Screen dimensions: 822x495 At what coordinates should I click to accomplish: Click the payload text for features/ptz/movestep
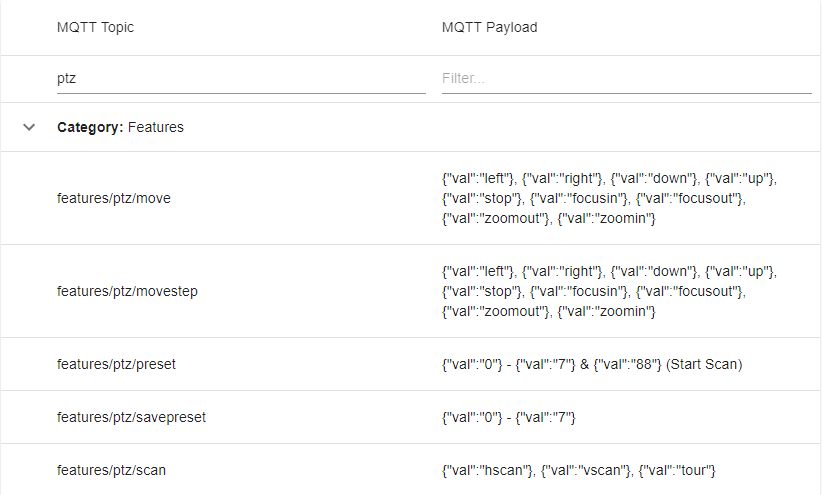[x=610, y=291]
